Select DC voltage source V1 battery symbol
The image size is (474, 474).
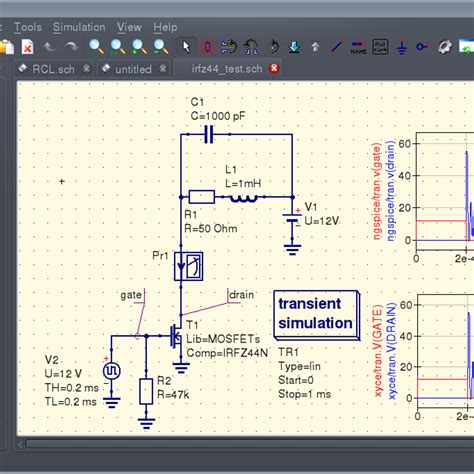click(292, 218)
